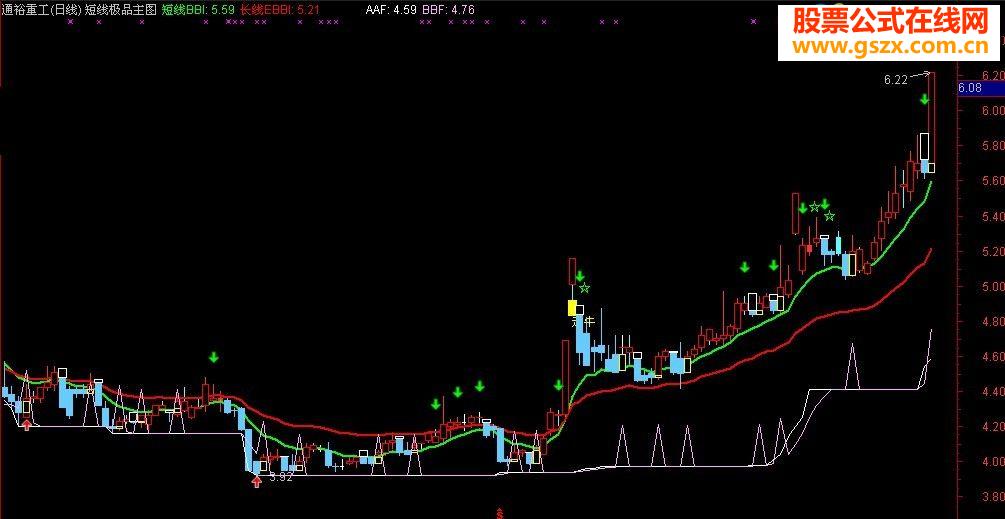1005x519 pixels.
Task: Click the tallest white spike near 4.60 level
Action: (x=852, y=366)
